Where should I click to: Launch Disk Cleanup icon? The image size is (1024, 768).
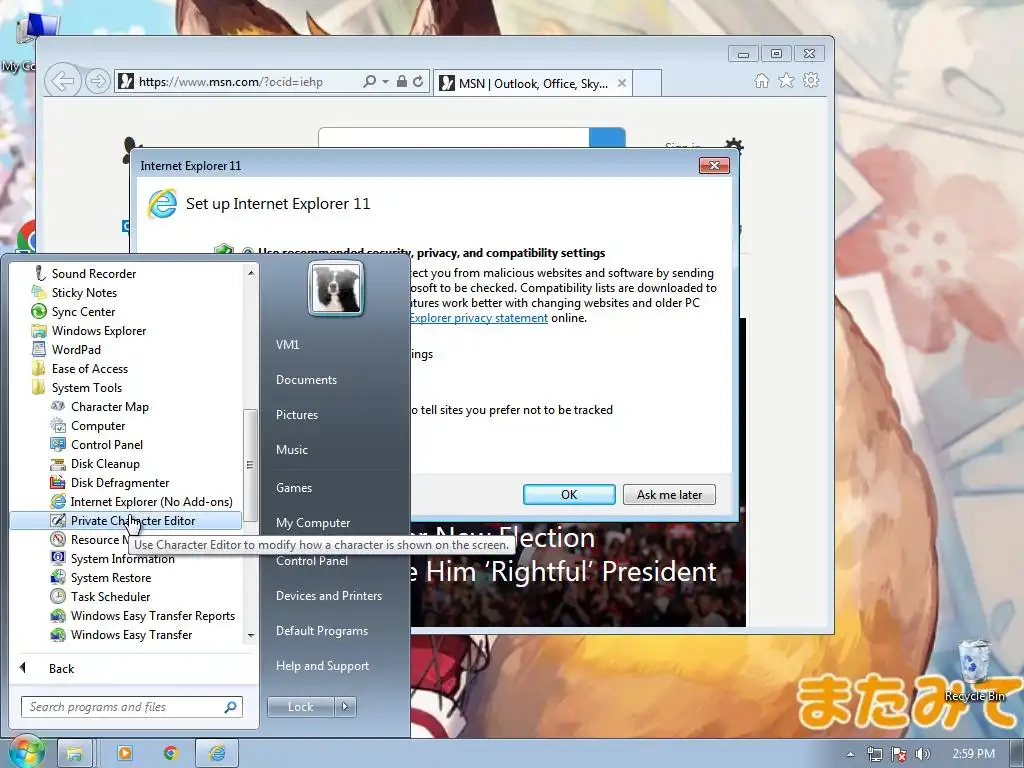click(58, 464)
